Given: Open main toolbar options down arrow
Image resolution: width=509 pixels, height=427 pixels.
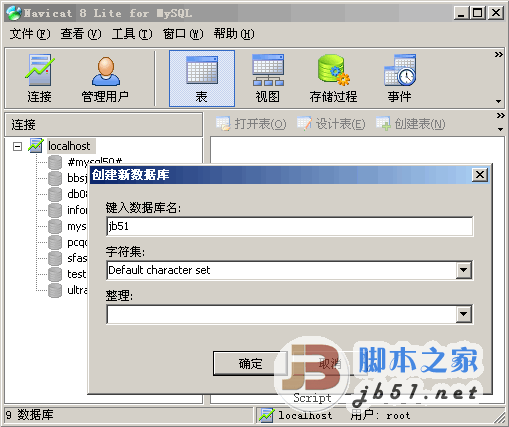Looking at the screenshot, I should (x=498, y=101).
